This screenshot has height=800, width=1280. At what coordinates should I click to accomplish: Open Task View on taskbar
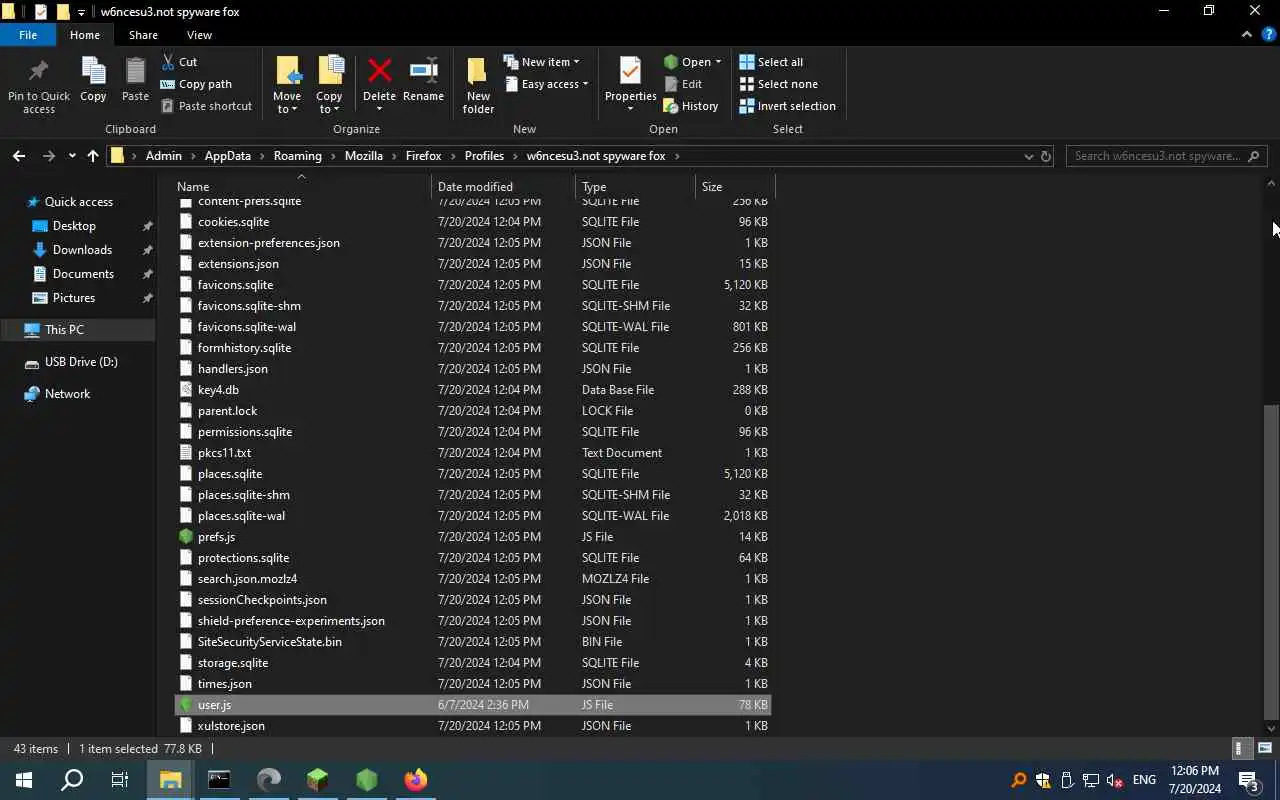[x=120, y=780]
